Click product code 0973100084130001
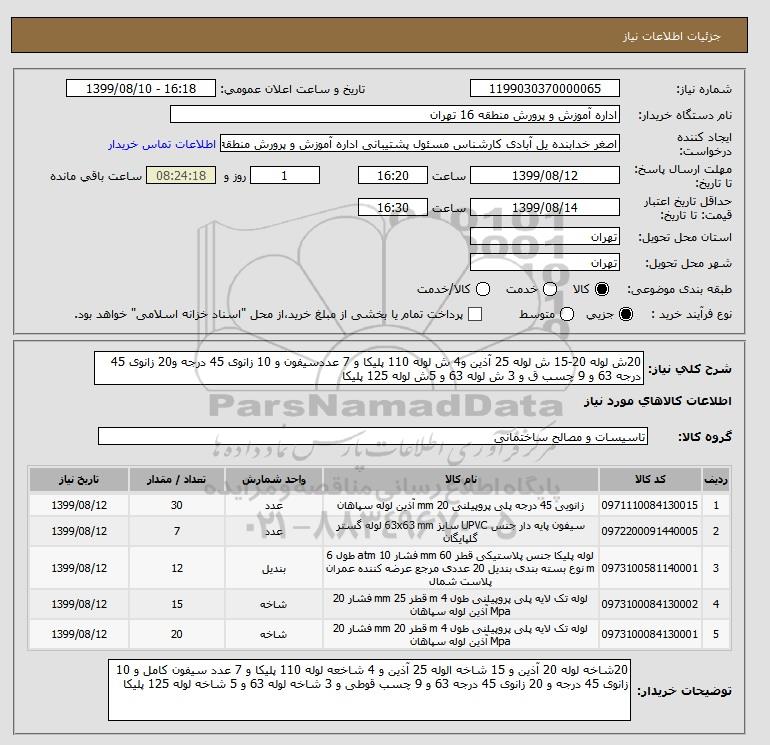Viewport: 770px width, 745px height. click(x=650, y=634)
